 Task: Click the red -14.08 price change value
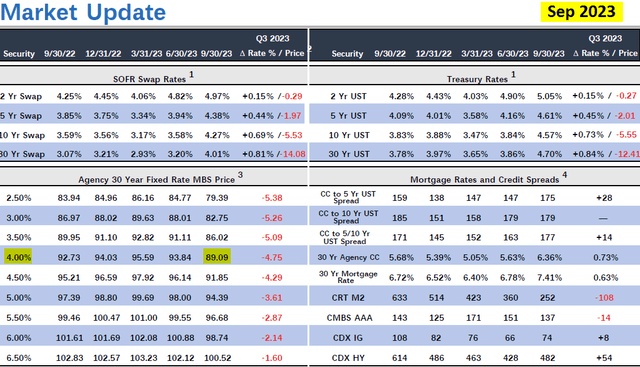click(x=293, y=154)
